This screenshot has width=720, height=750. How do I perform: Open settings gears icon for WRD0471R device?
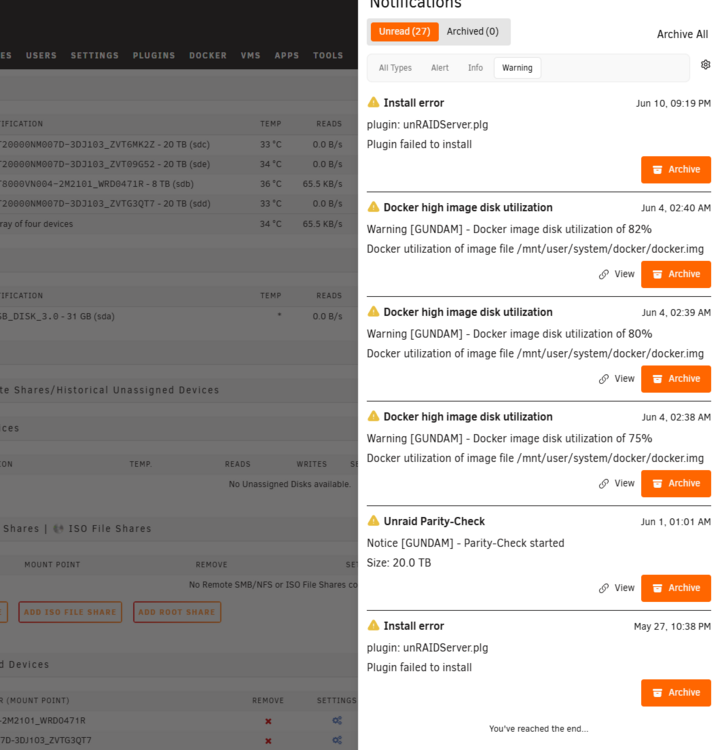tap(337, 720)
